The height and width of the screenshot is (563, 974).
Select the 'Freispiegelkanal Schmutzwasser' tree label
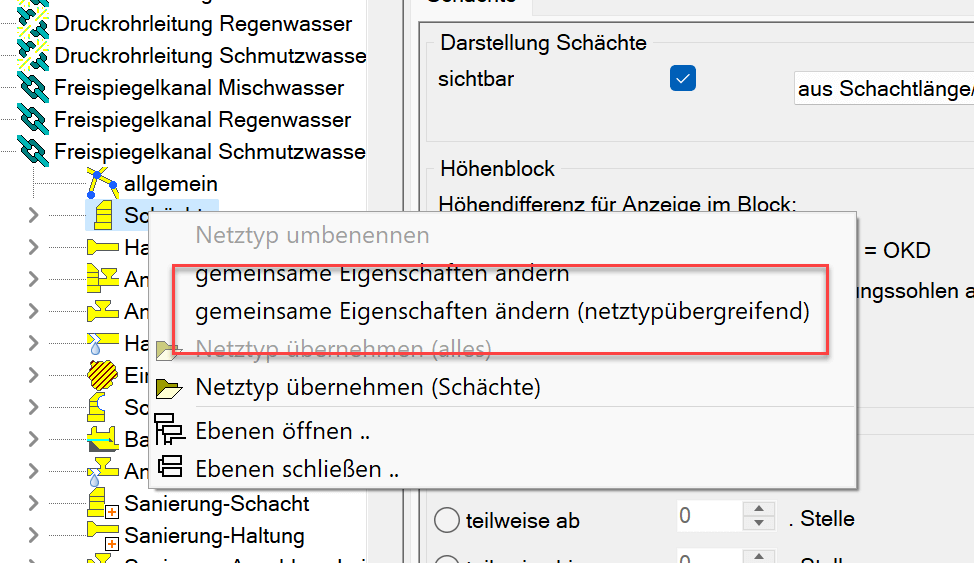(x=210, y=152)
